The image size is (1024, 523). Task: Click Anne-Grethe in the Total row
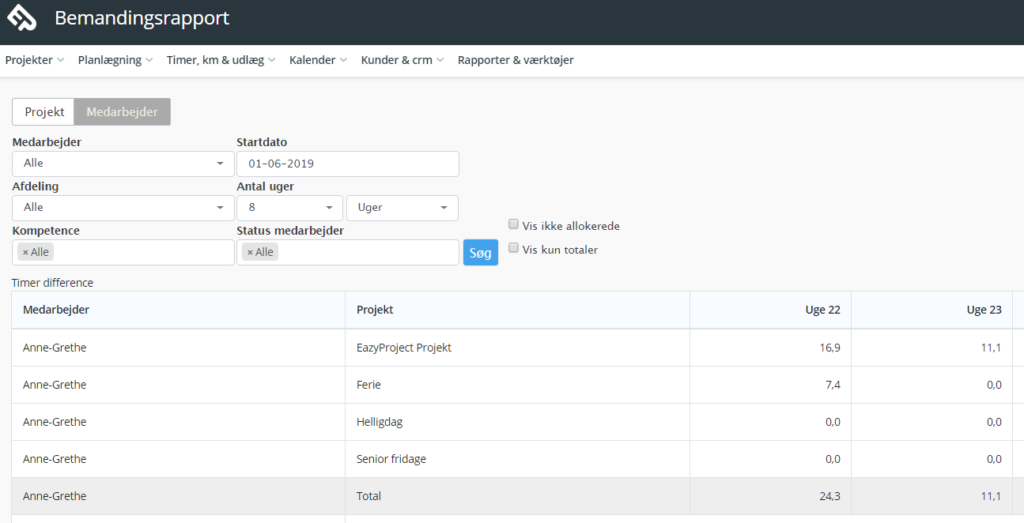pos(54,496)
